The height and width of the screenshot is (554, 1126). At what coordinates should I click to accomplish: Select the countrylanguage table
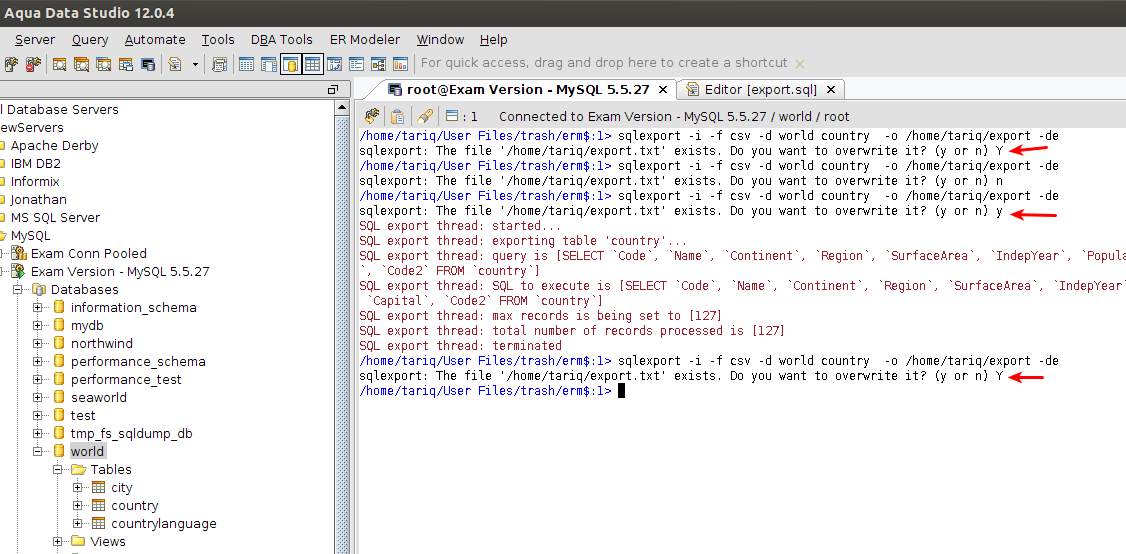[164, 523]
